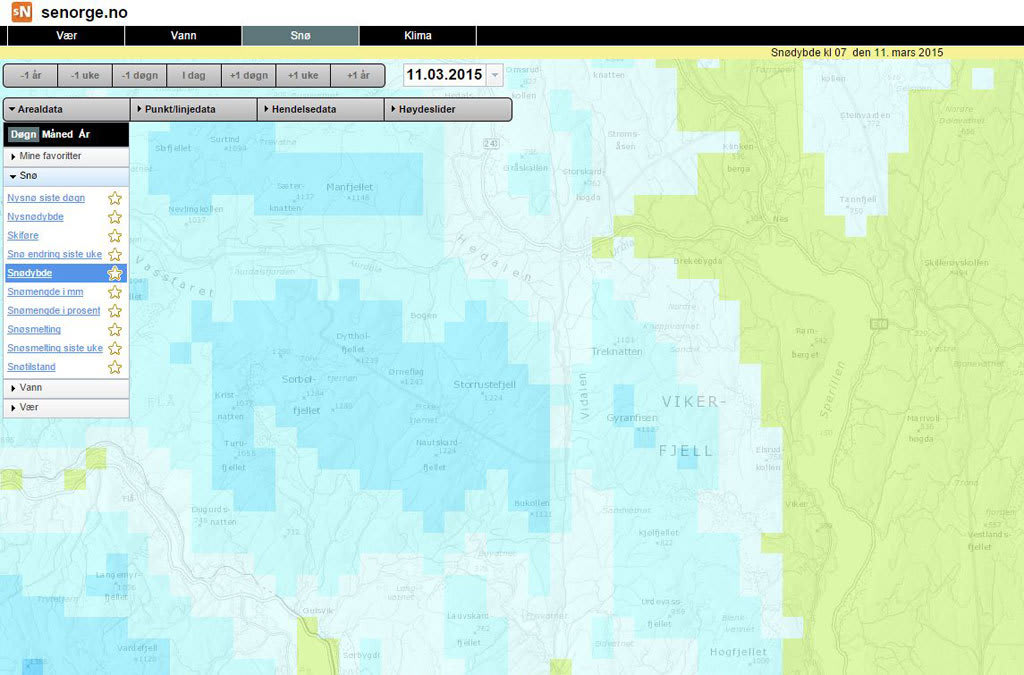This screenshot has width=1024, height=675.
Task: Favorite star for Snømengde i prosent
Action: [x=115, y=311]
